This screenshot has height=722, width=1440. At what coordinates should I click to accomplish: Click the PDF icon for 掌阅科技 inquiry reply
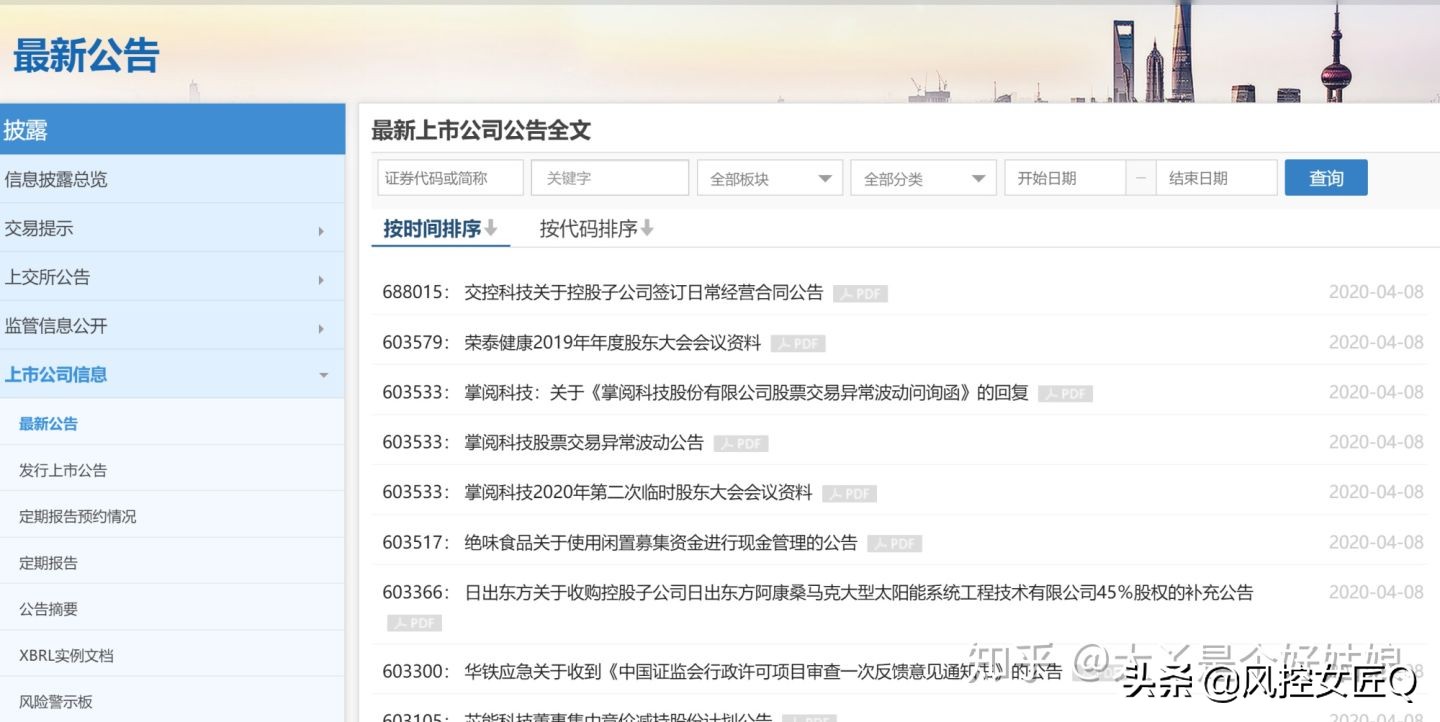pyautogui.click(x=1064, y=393)
